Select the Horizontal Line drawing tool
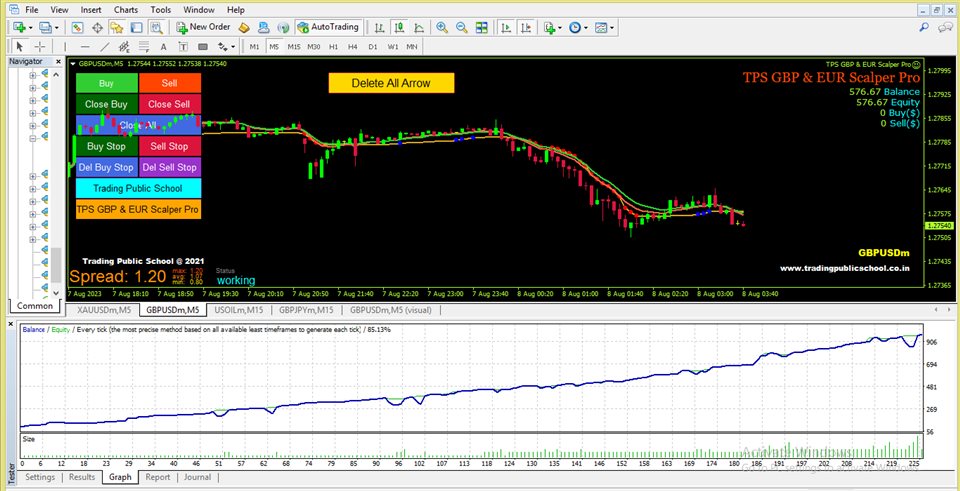Viewport: 960px width, 491px height. (x=85, y=46)
